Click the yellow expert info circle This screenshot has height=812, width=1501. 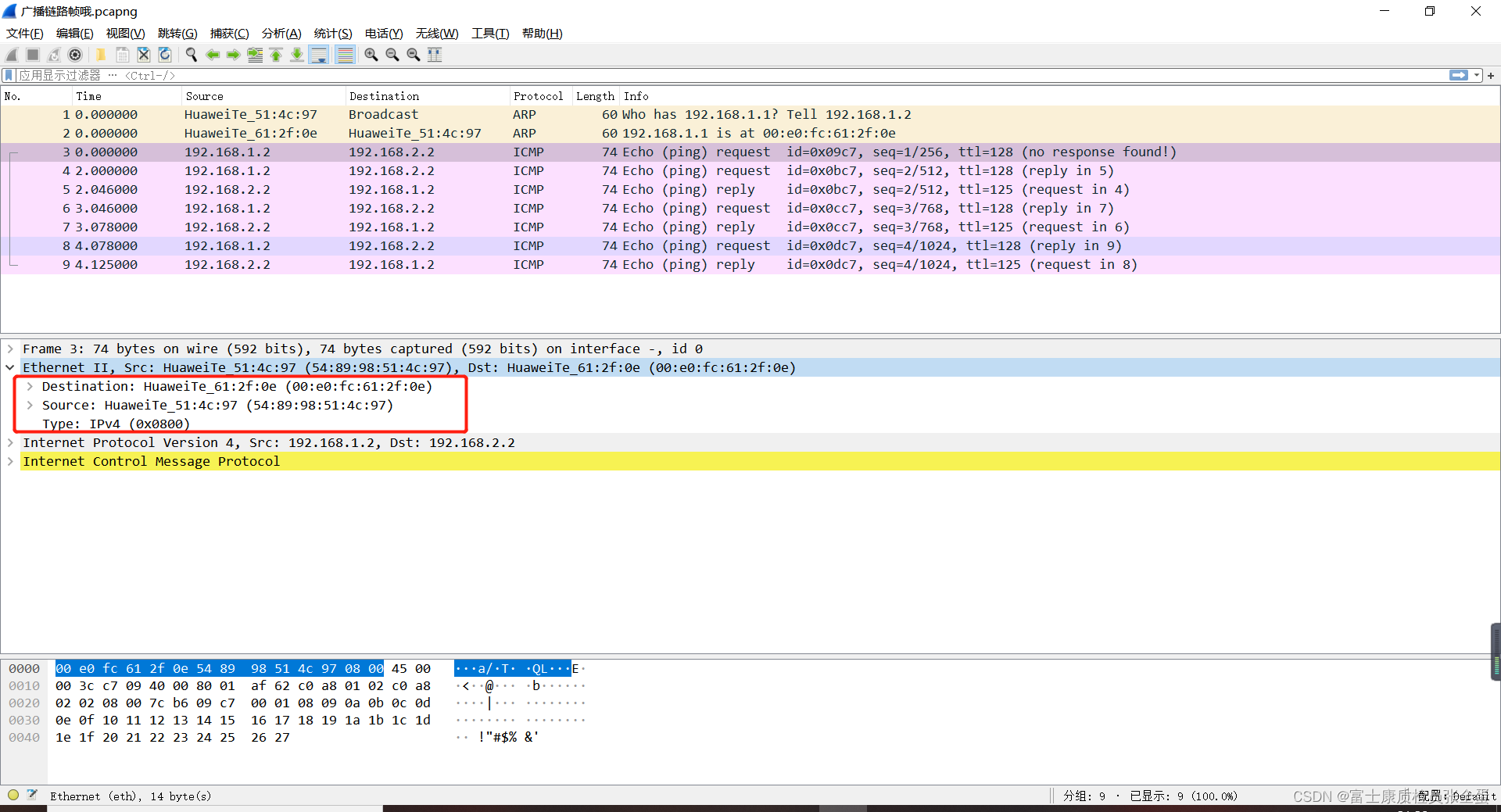(13, 795)
